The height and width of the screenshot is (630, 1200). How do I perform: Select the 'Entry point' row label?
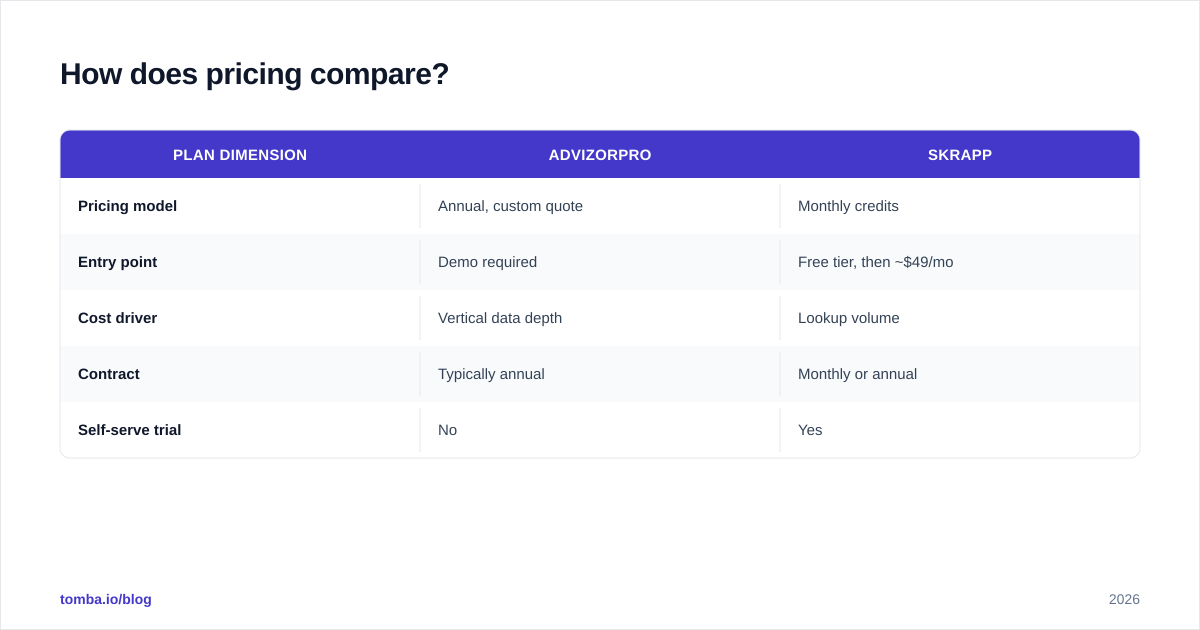(117, 262)
